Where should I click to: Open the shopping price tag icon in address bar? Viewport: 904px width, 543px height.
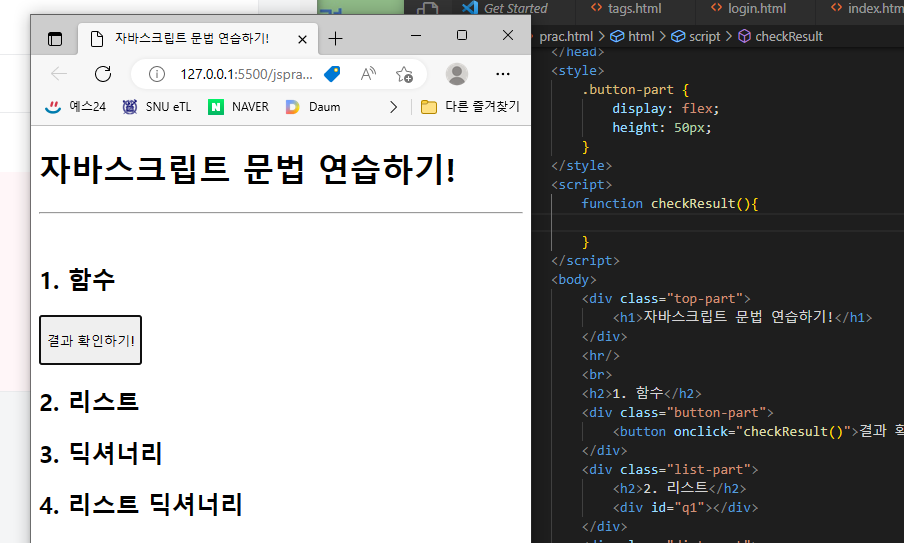(x=332, y=74)
